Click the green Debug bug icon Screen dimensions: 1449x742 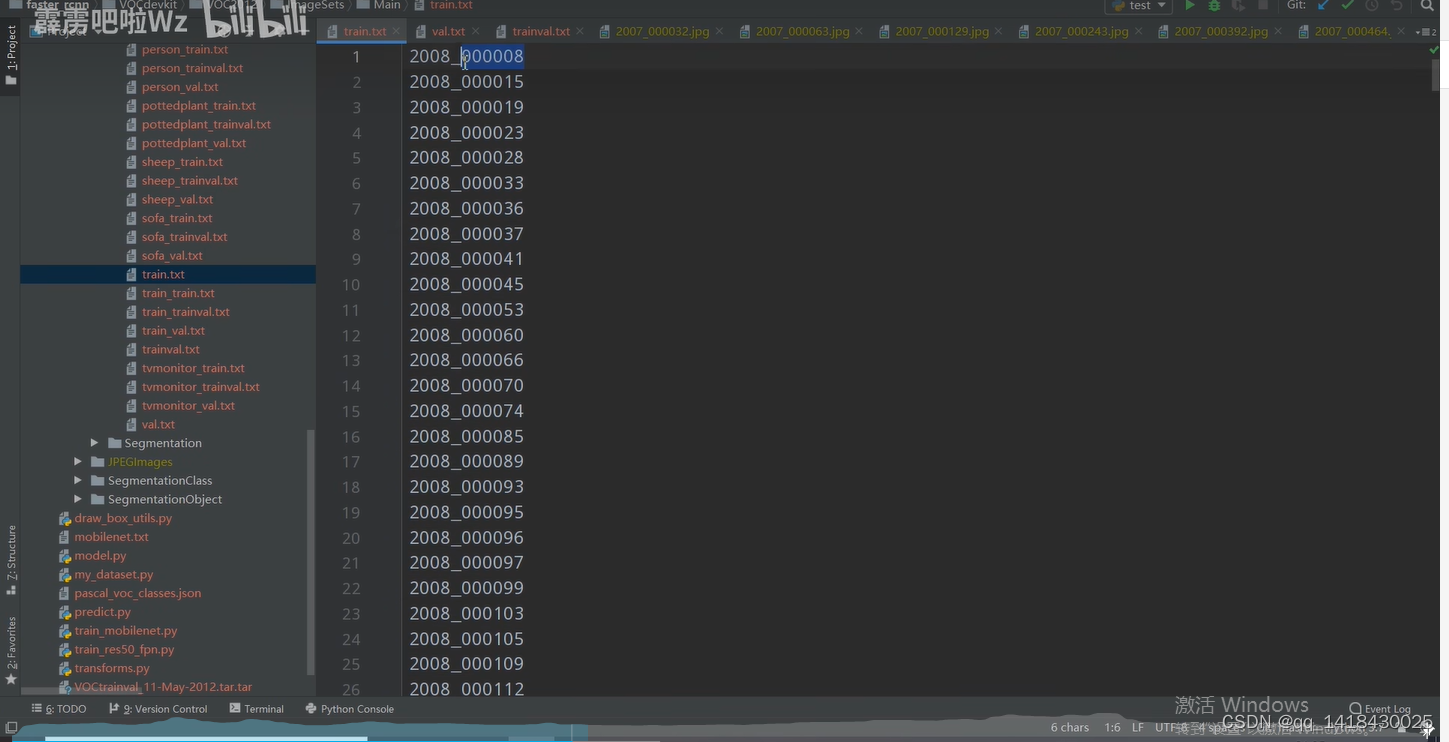1214,6
